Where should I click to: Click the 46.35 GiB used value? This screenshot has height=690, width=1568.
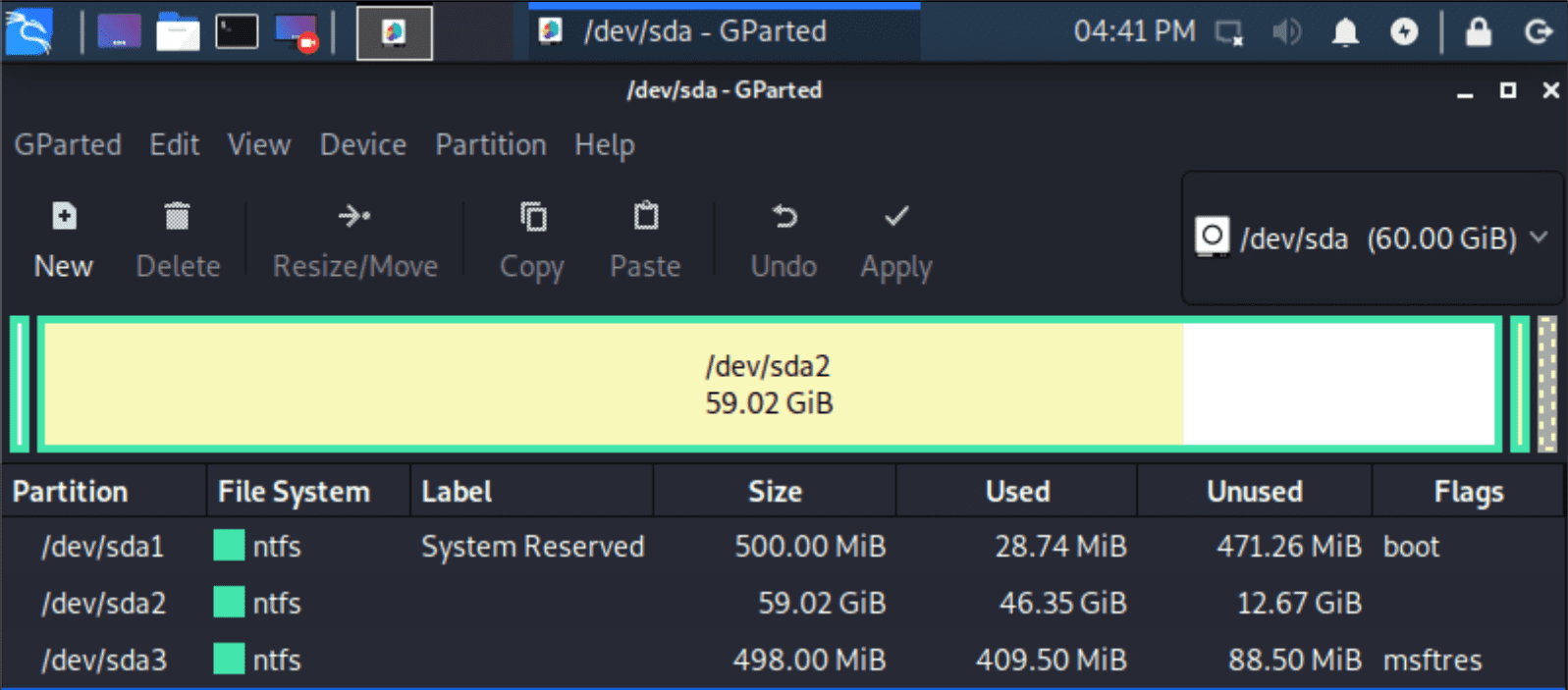click(x=1063, y=603)
